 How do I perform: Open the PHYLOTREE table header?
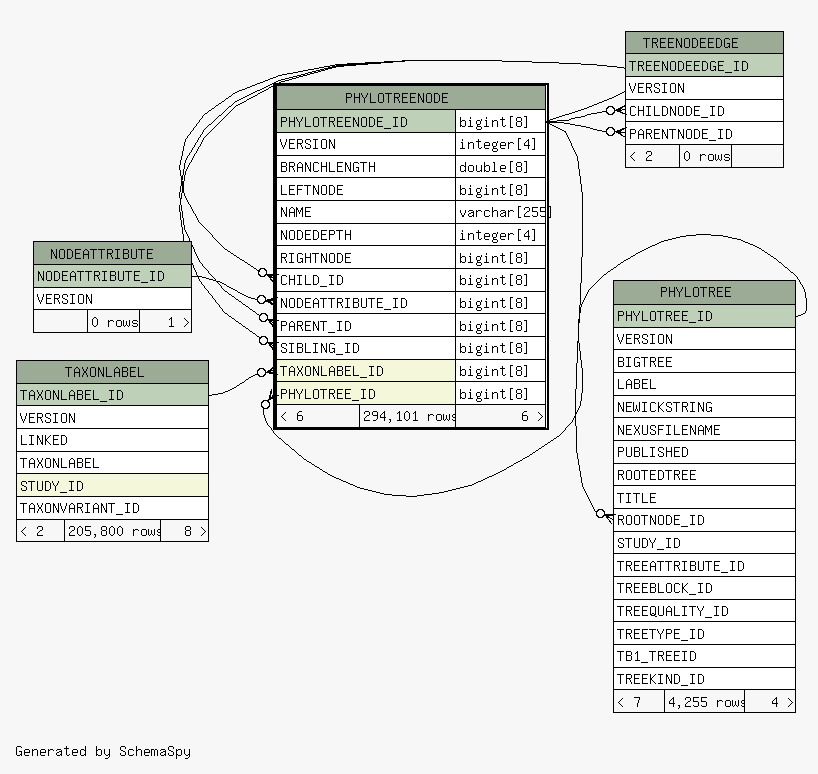(x=704, y=292)
